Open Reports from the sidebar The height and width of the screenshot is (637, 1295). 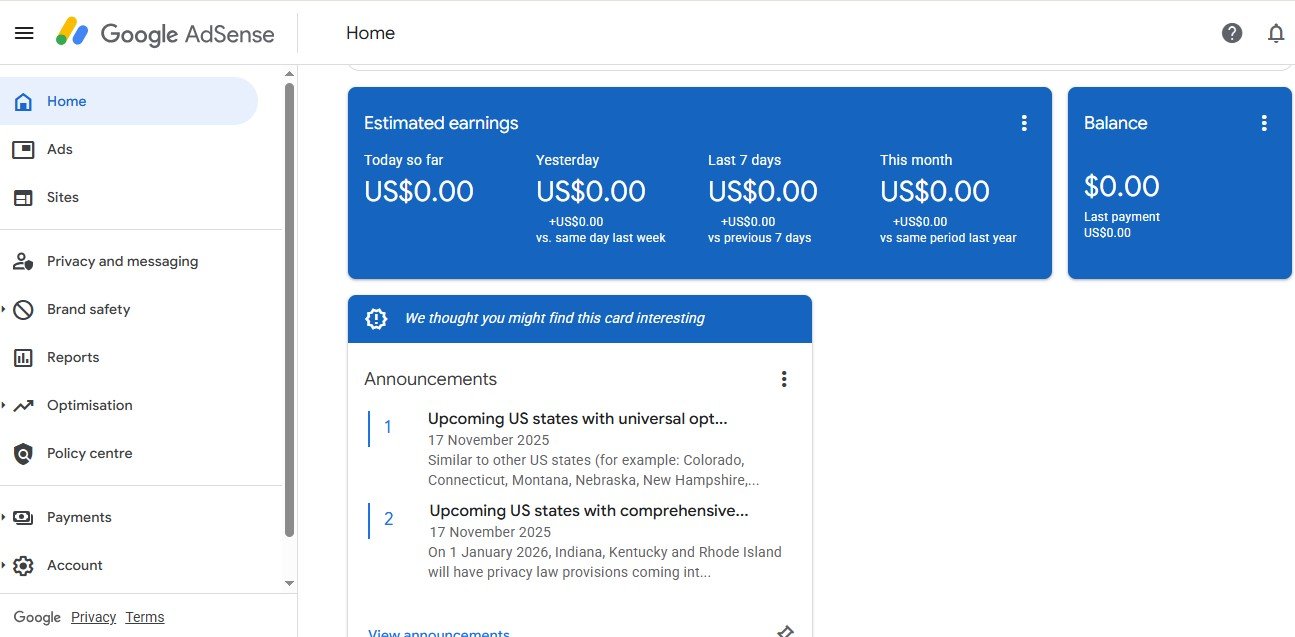tap(73, 357)
